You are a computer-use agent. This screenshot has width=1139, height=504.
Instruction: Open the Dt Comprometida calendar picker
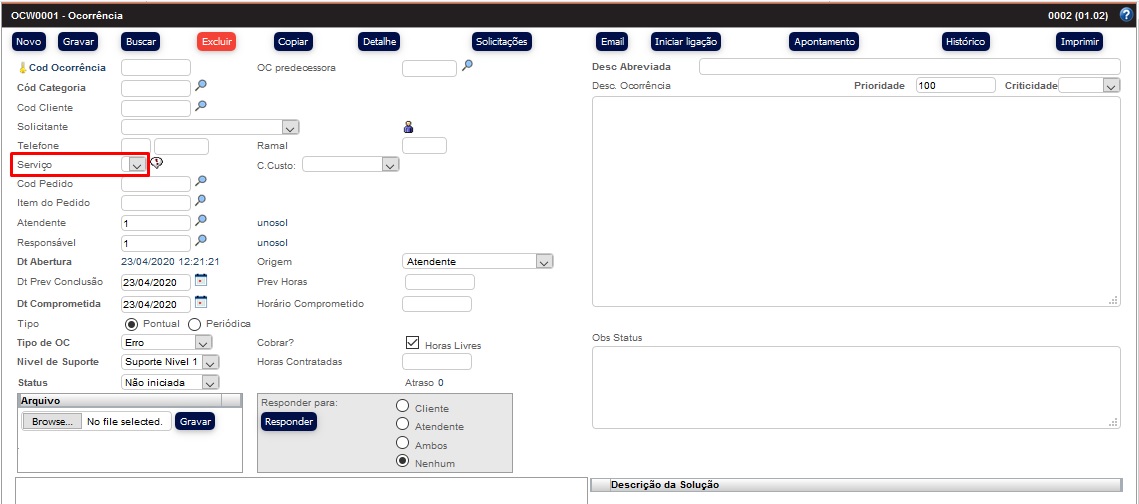tap(201, 303)
